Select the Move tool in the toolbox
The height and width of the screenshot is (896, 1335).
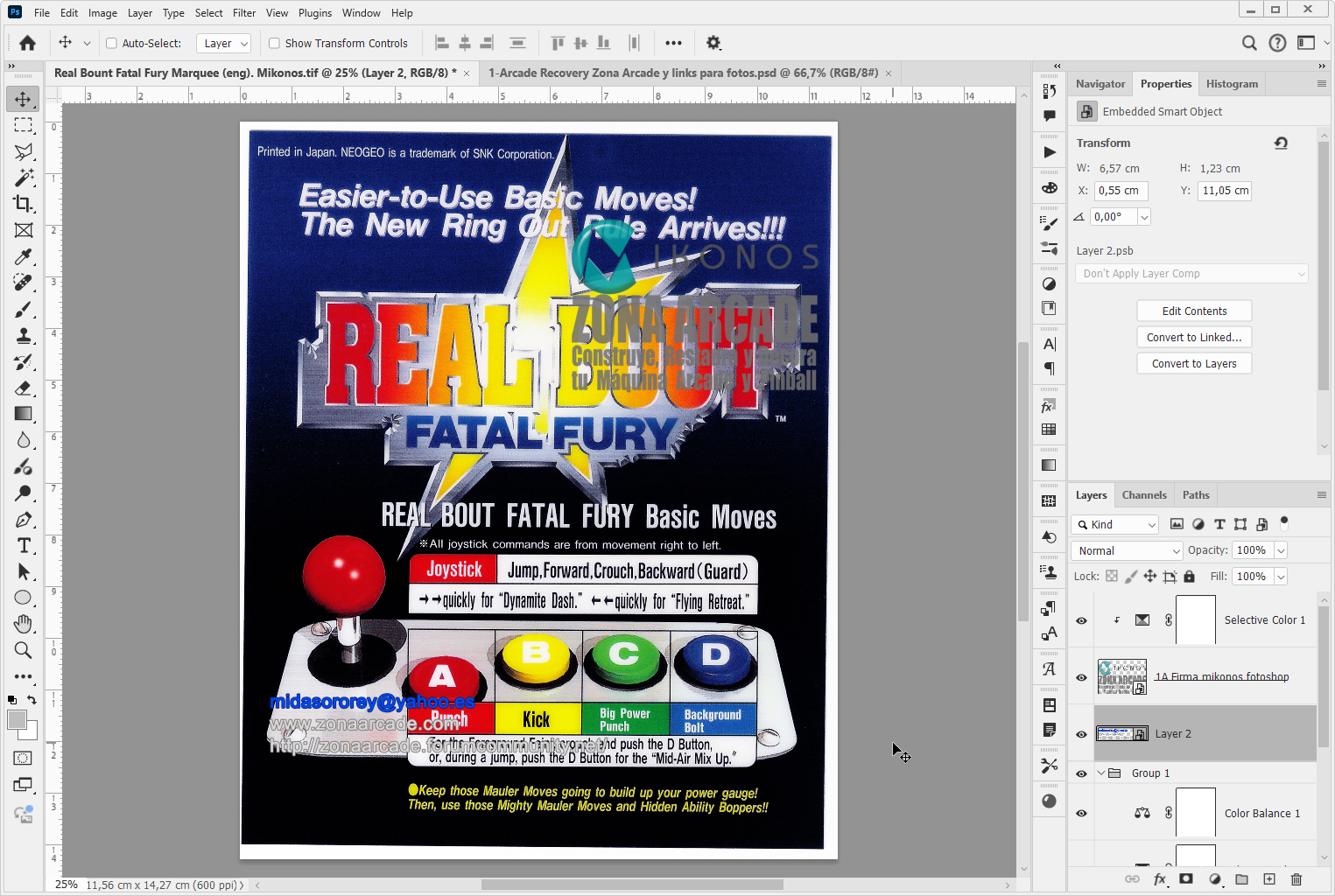pyautogui.click(x=24, y=99)
